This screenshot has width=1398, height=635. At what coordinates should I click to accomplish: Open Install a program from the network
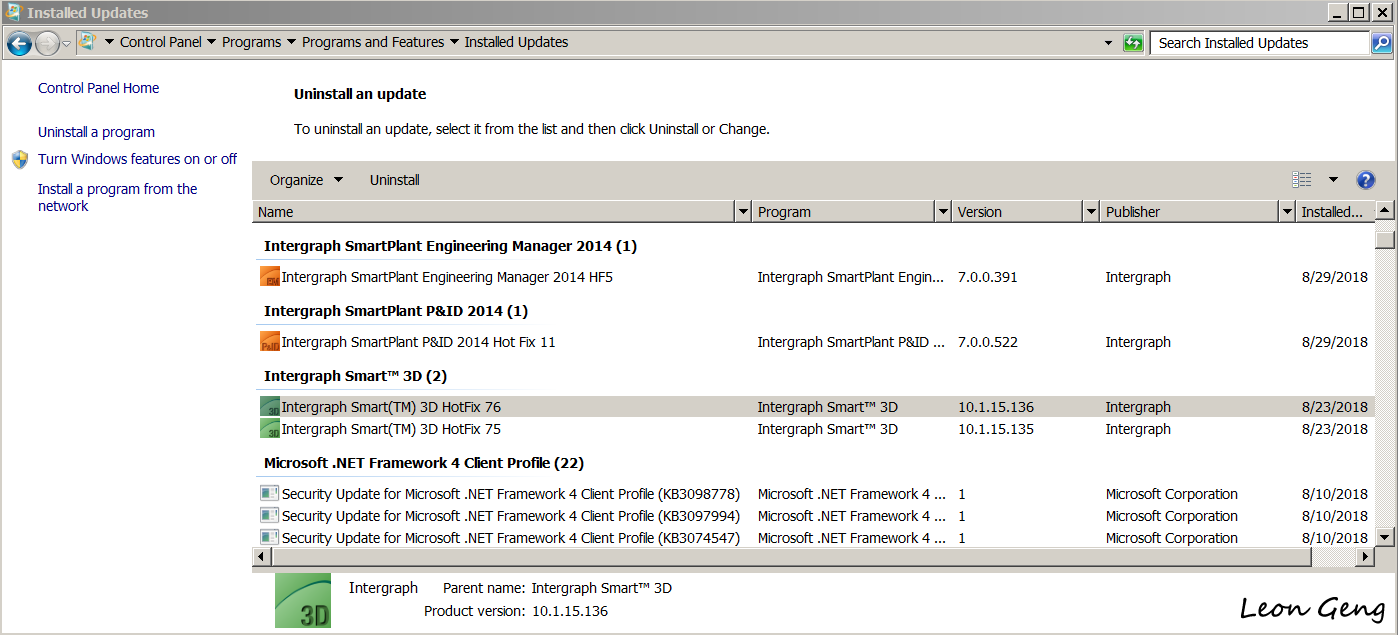(x=118, y=197)
